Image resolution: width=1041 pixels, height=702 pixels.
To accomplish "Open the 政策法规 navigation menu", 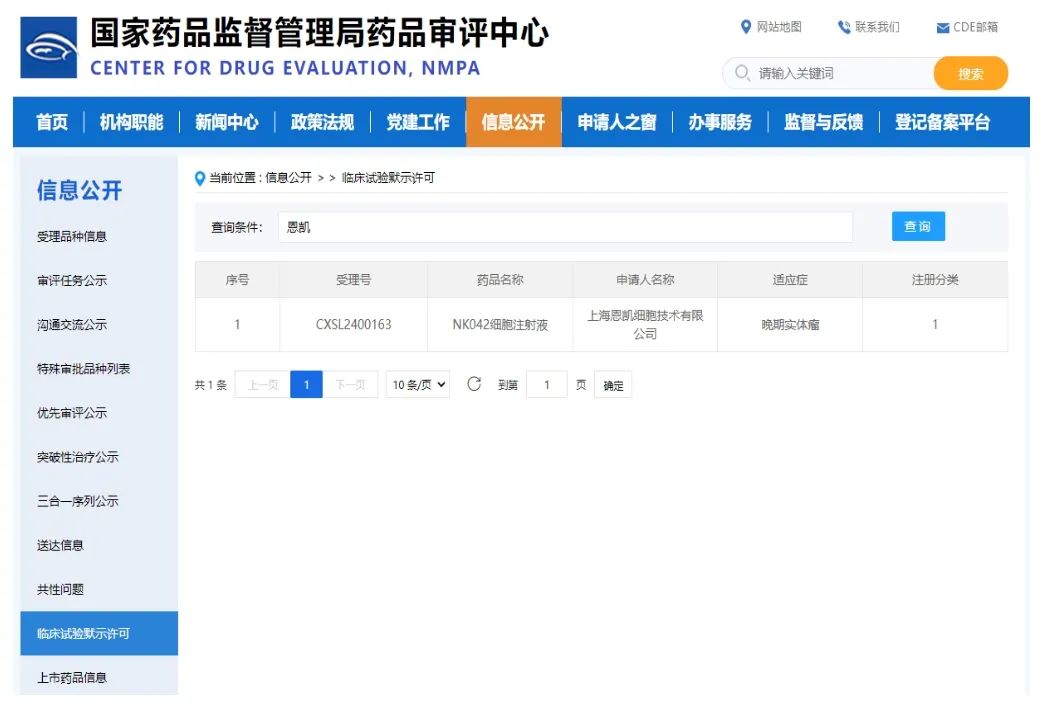I will (x=323, y=122).
